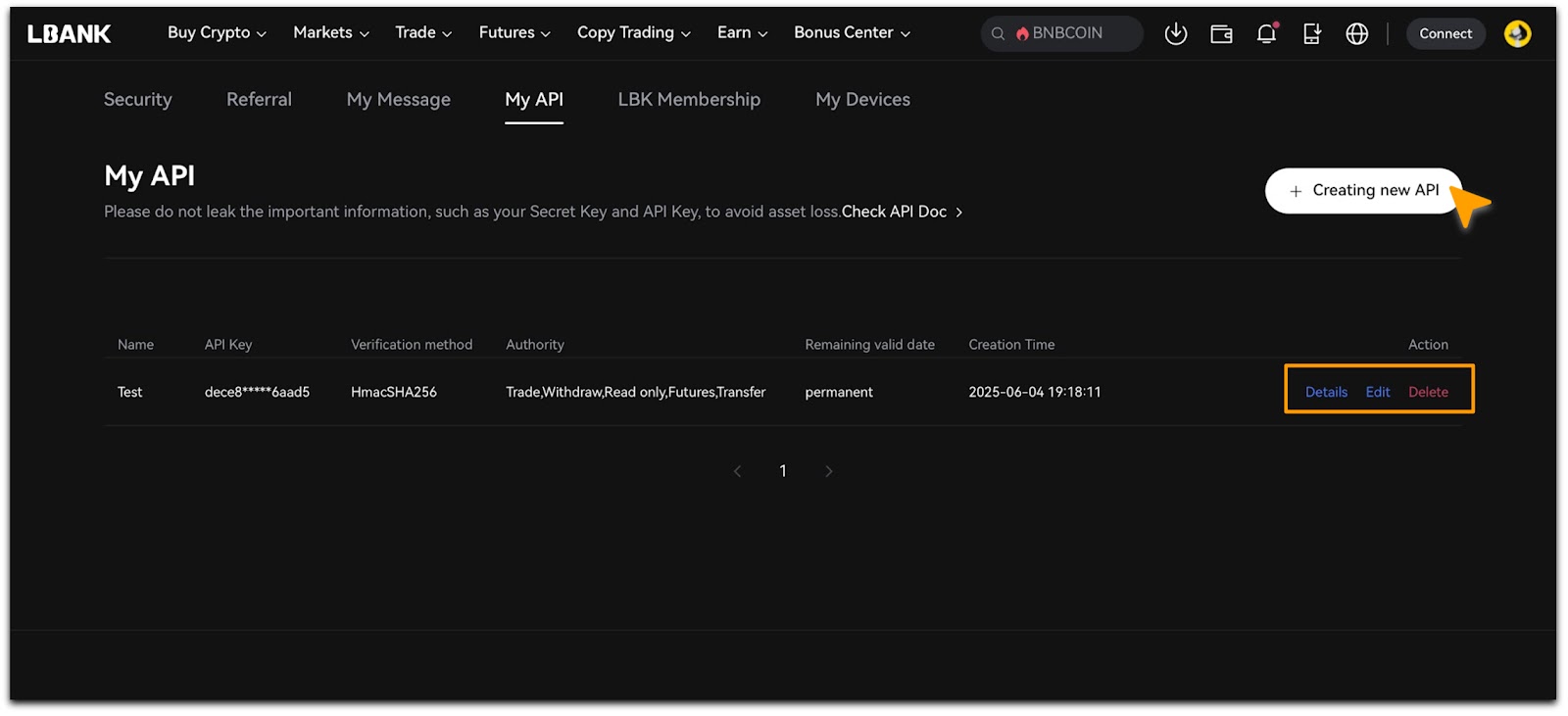Image resolution: width=1568 pixels, height=716 pixels.
Task: Open the notifications bell icon
Action: click(x=1266, y=34)
